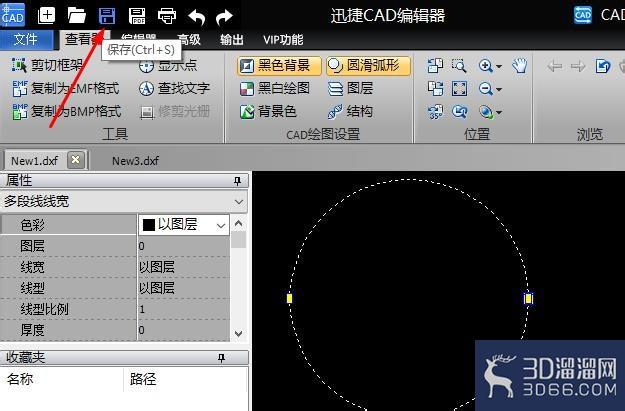
Task: Click the zoom out icon
Action: [x=485, y=88]
